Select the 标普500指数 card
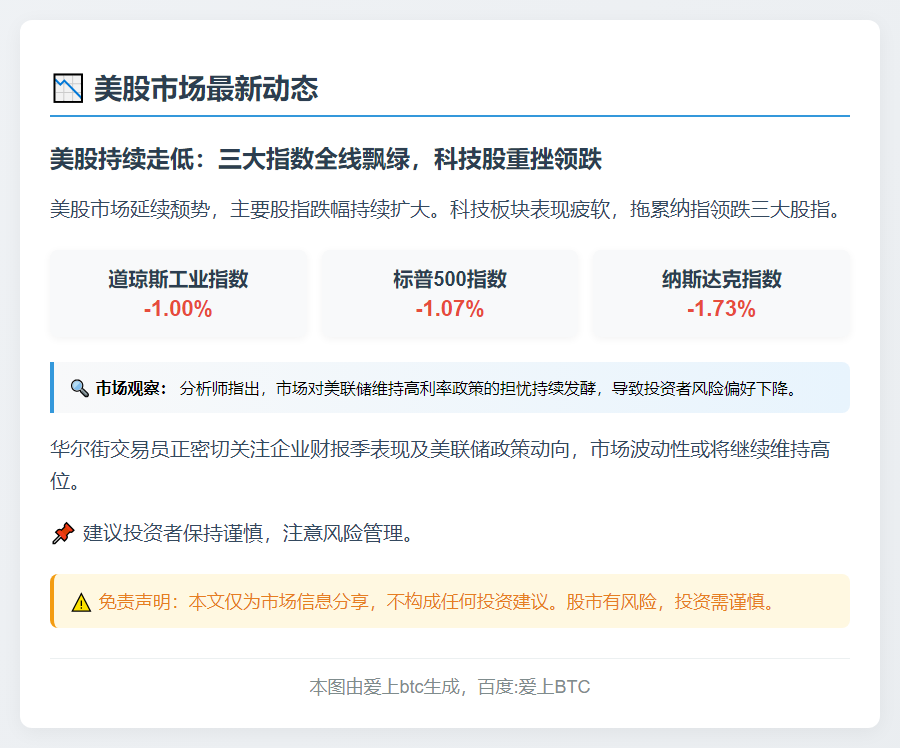 click(450, 294)
